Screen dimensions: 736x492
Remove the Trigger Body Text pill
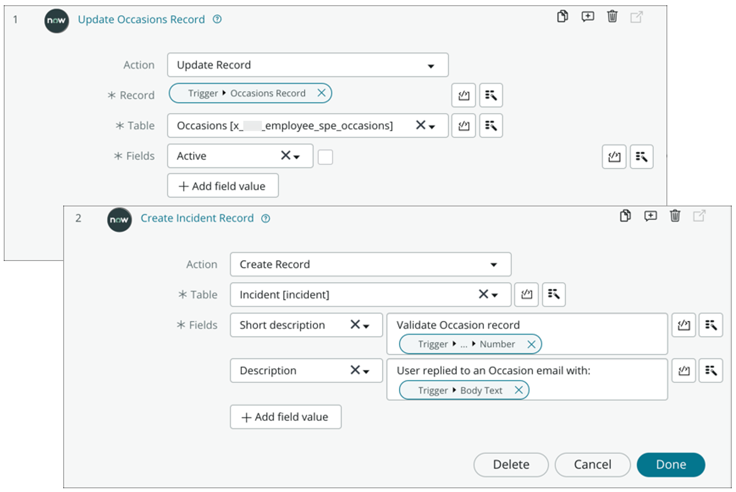click(x=518, y=390)
